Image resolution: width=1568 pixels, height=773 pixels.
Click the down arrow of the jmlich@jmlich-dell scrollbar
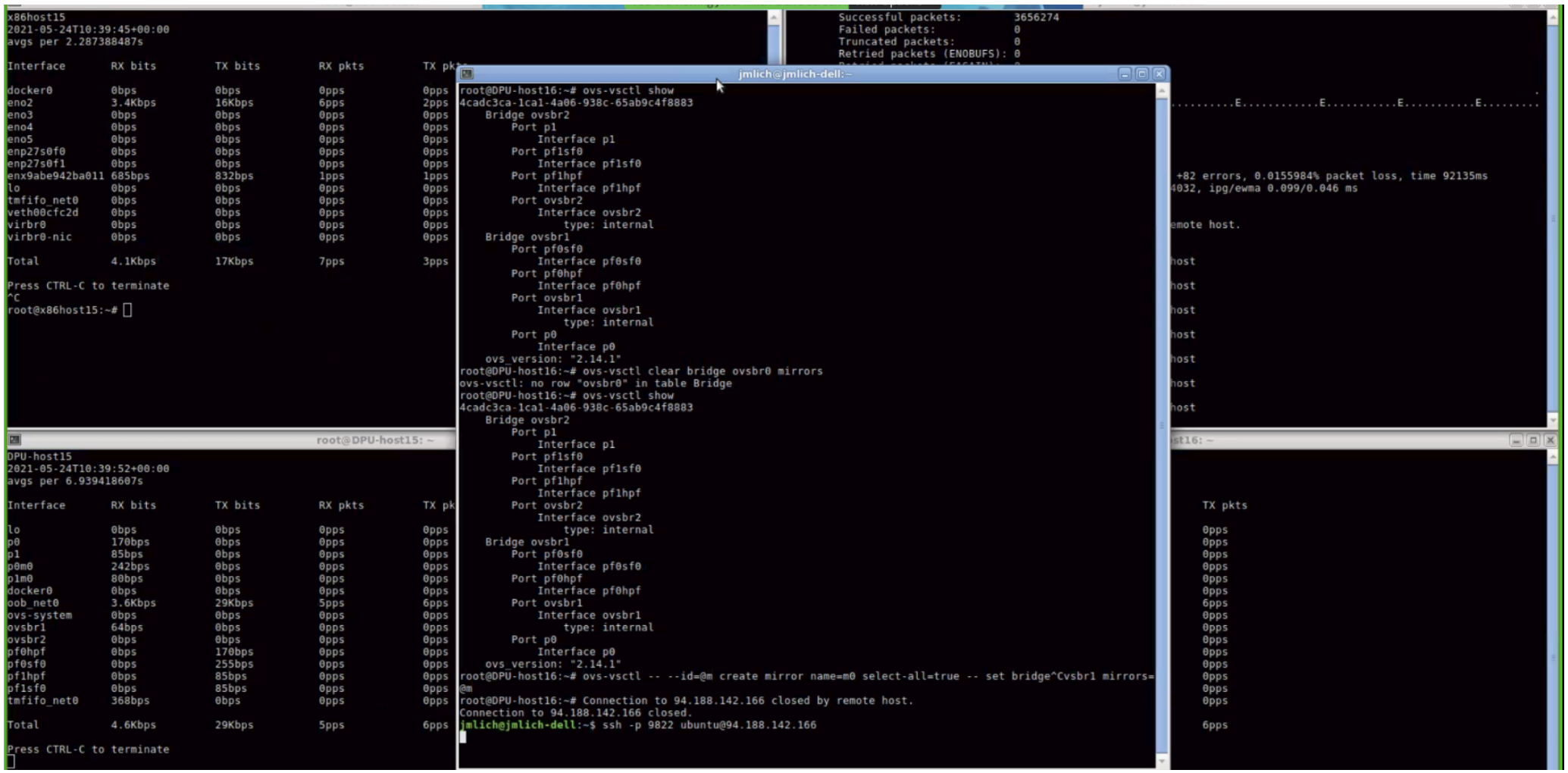(x=1162, y=760)
